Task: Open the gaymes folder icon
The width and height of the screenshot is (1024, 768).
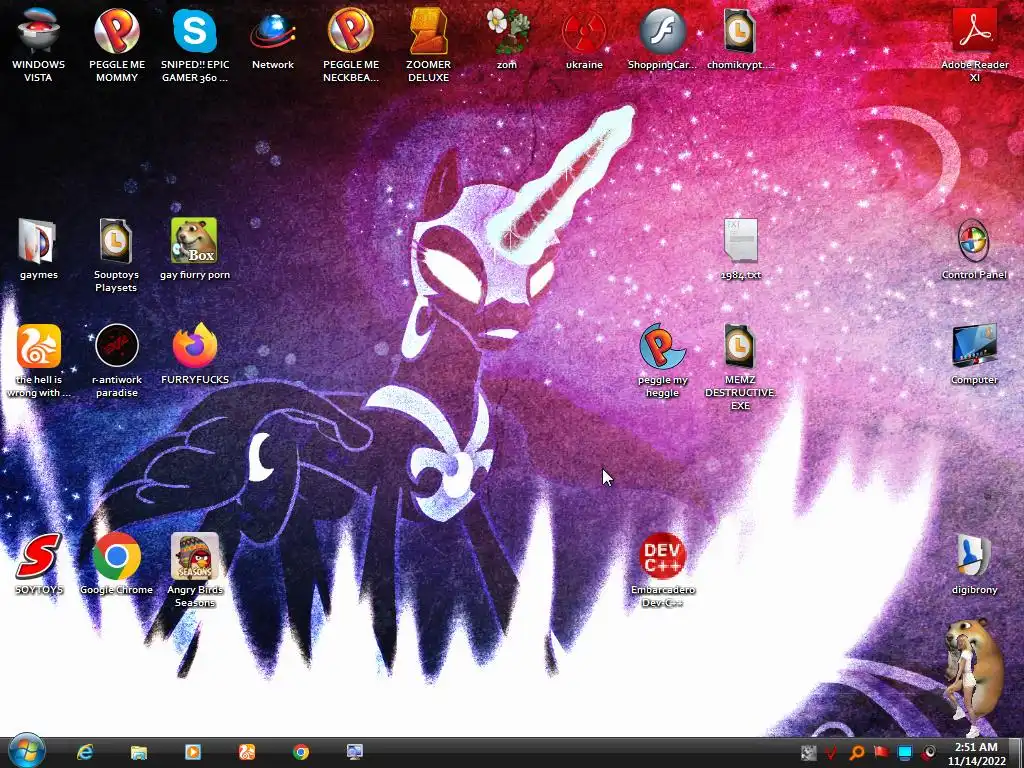Action: point(39,241)
